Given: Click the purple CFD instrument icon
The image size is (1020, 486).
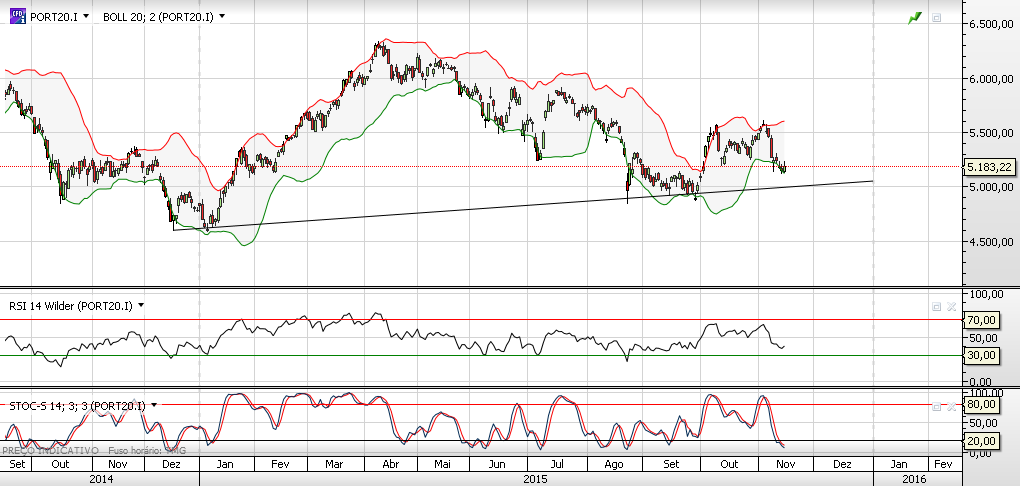Looking at the screenshot, I should [17, 17].
